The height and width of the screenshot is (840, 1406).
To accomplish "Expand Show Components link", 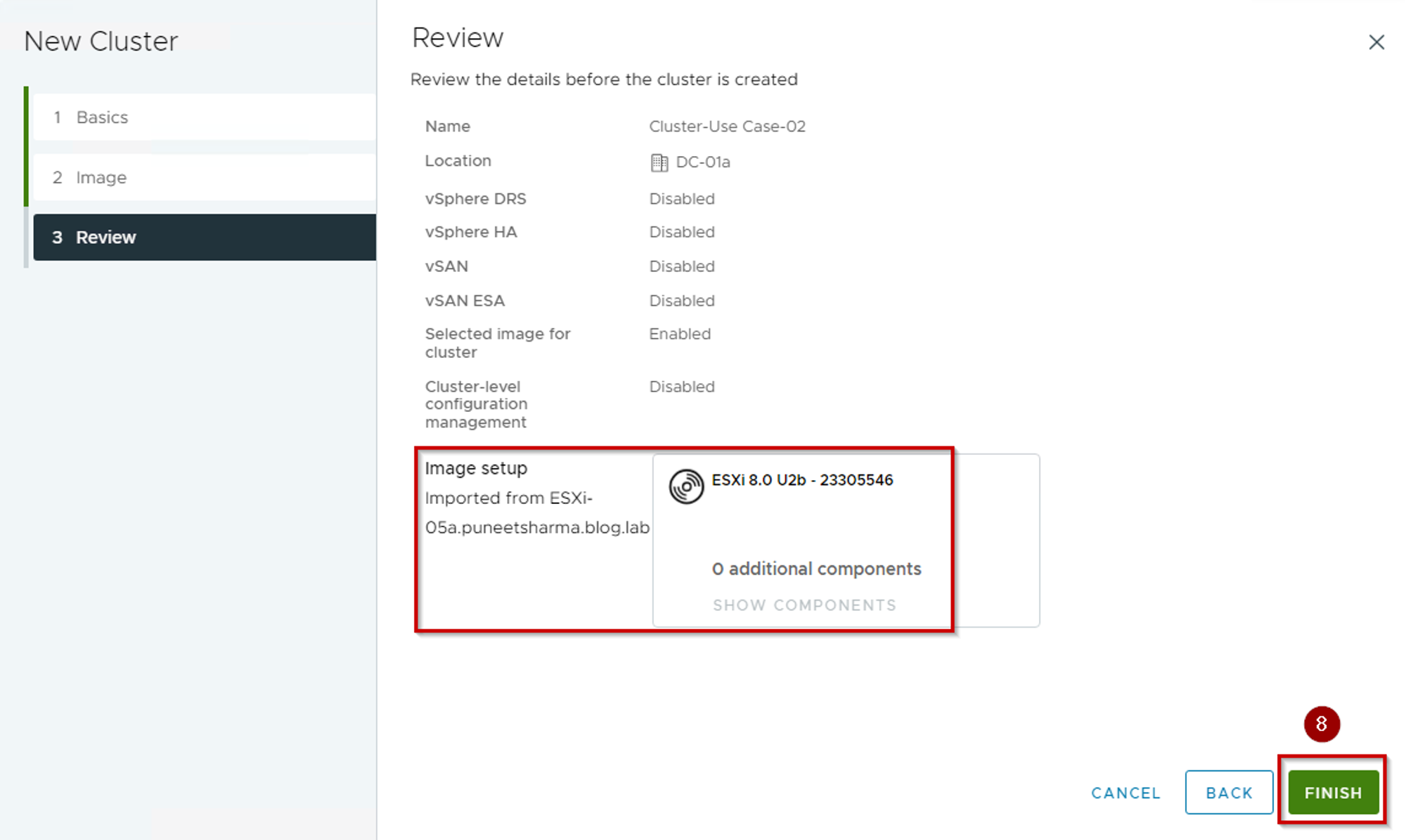I will [x=804, y=605].
